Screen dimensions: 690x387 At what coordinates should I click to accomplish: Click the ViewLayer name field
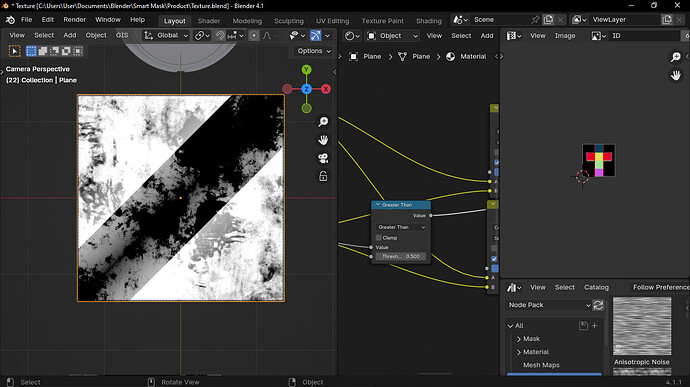[625, 20]
